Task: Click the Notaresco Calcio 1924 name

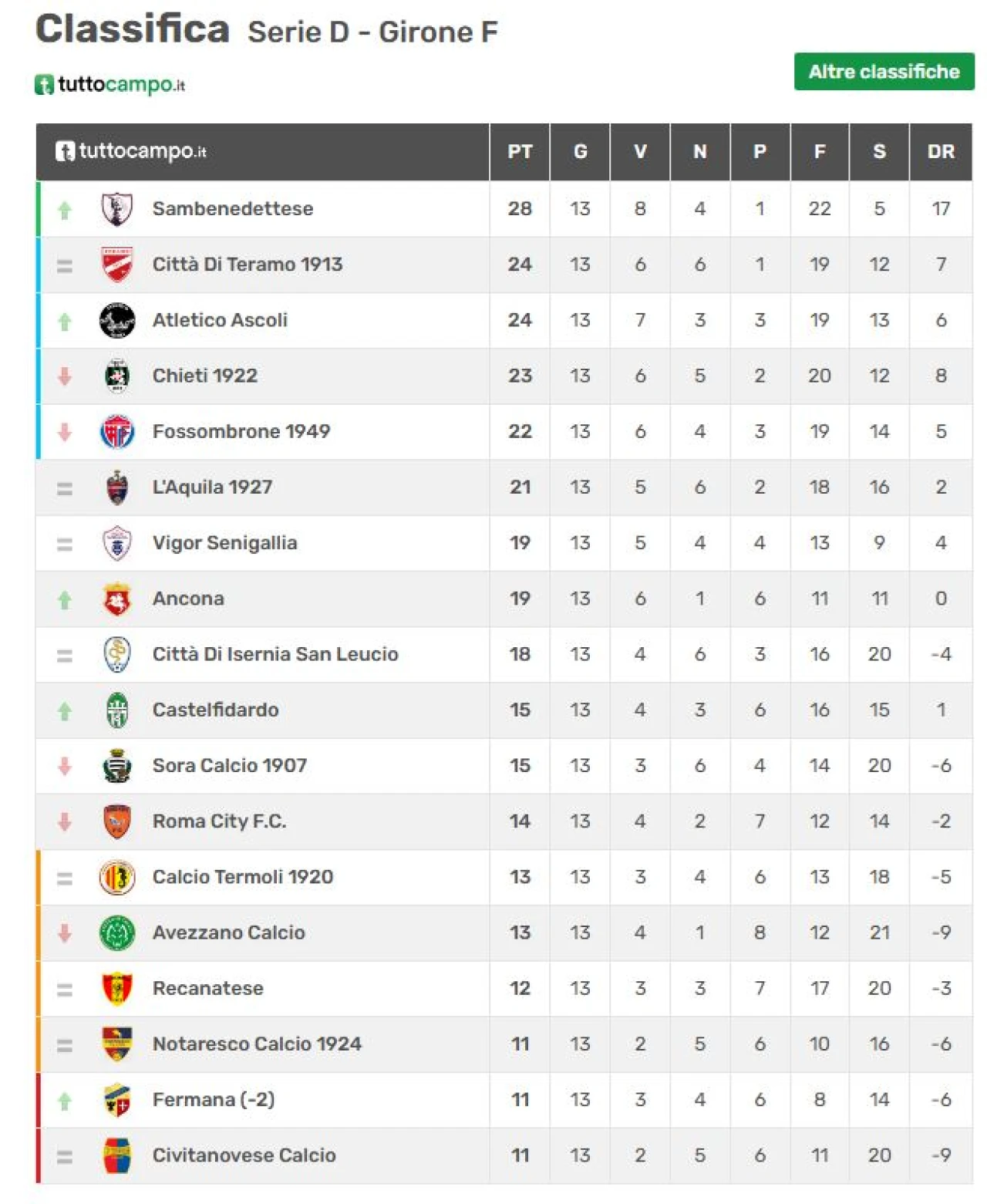Action: coord(257,1044)
